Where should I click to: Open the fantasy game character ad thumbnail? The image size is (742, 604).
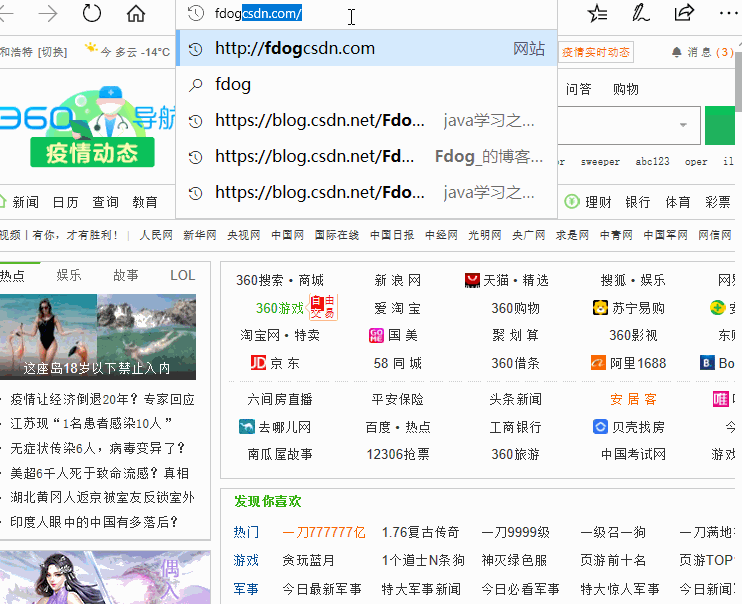pos(106,577)
